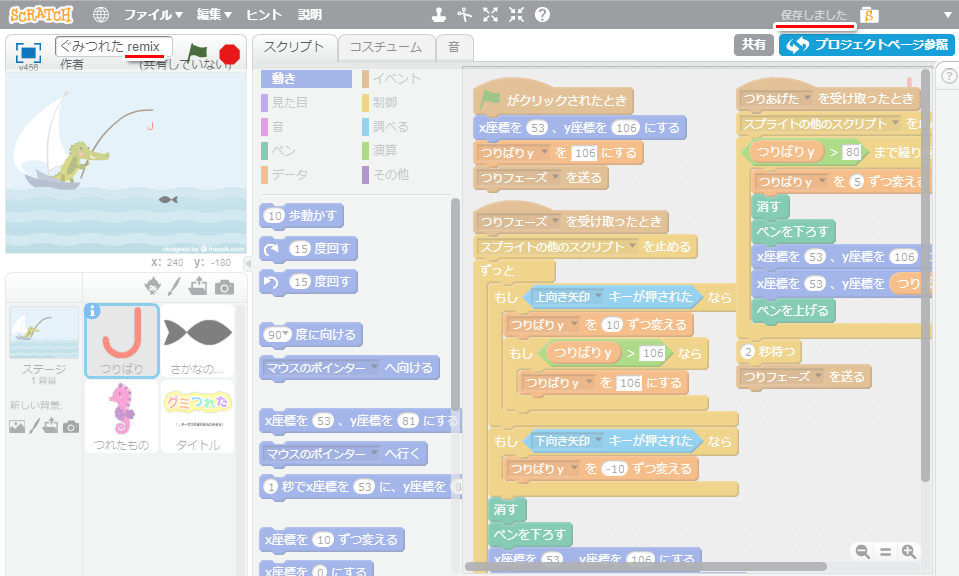Paint a new backdrop
This screenshot has width=959, height=576.
pos(34,426)
